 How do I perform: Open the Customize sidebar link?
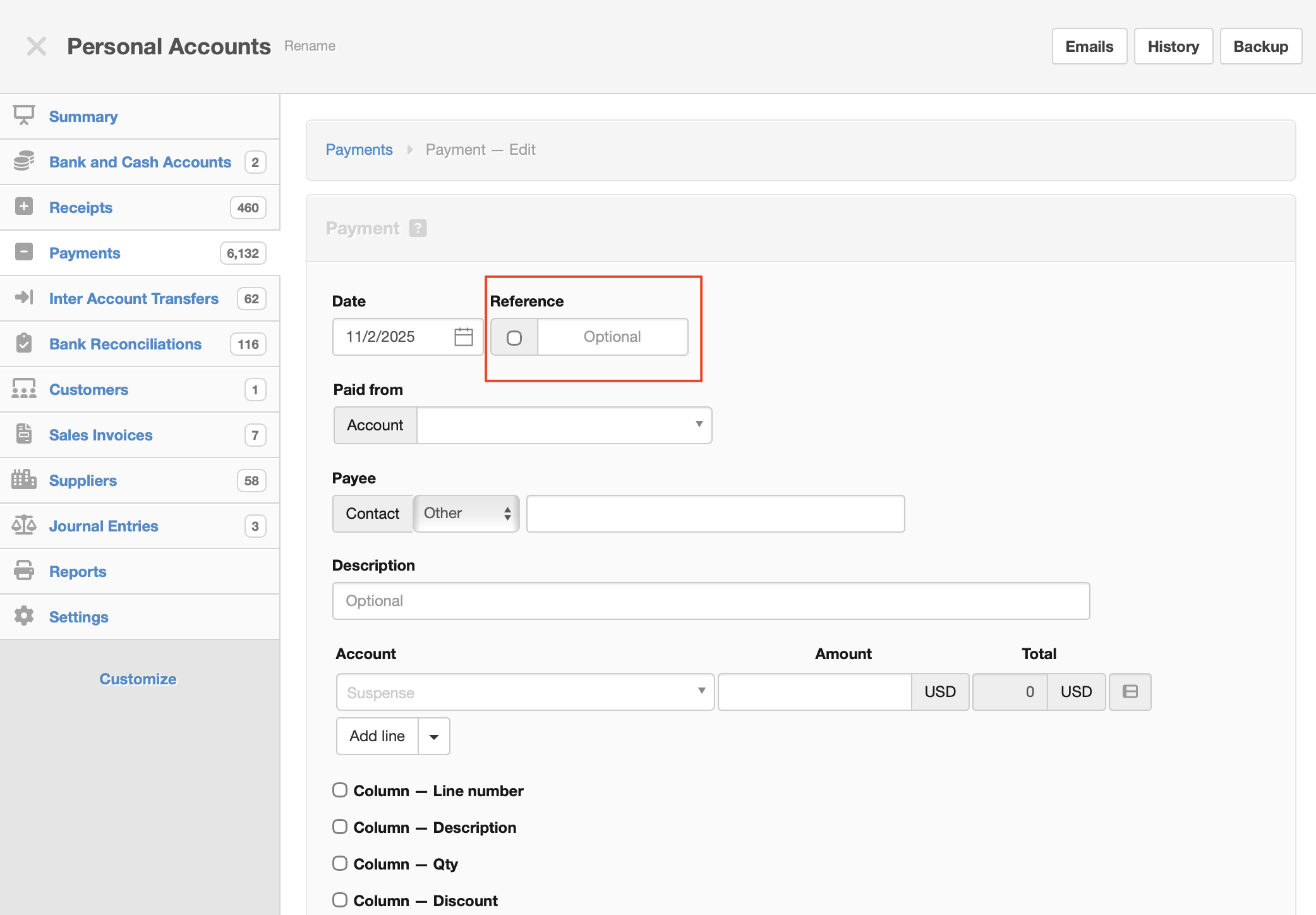pos(138,679)
